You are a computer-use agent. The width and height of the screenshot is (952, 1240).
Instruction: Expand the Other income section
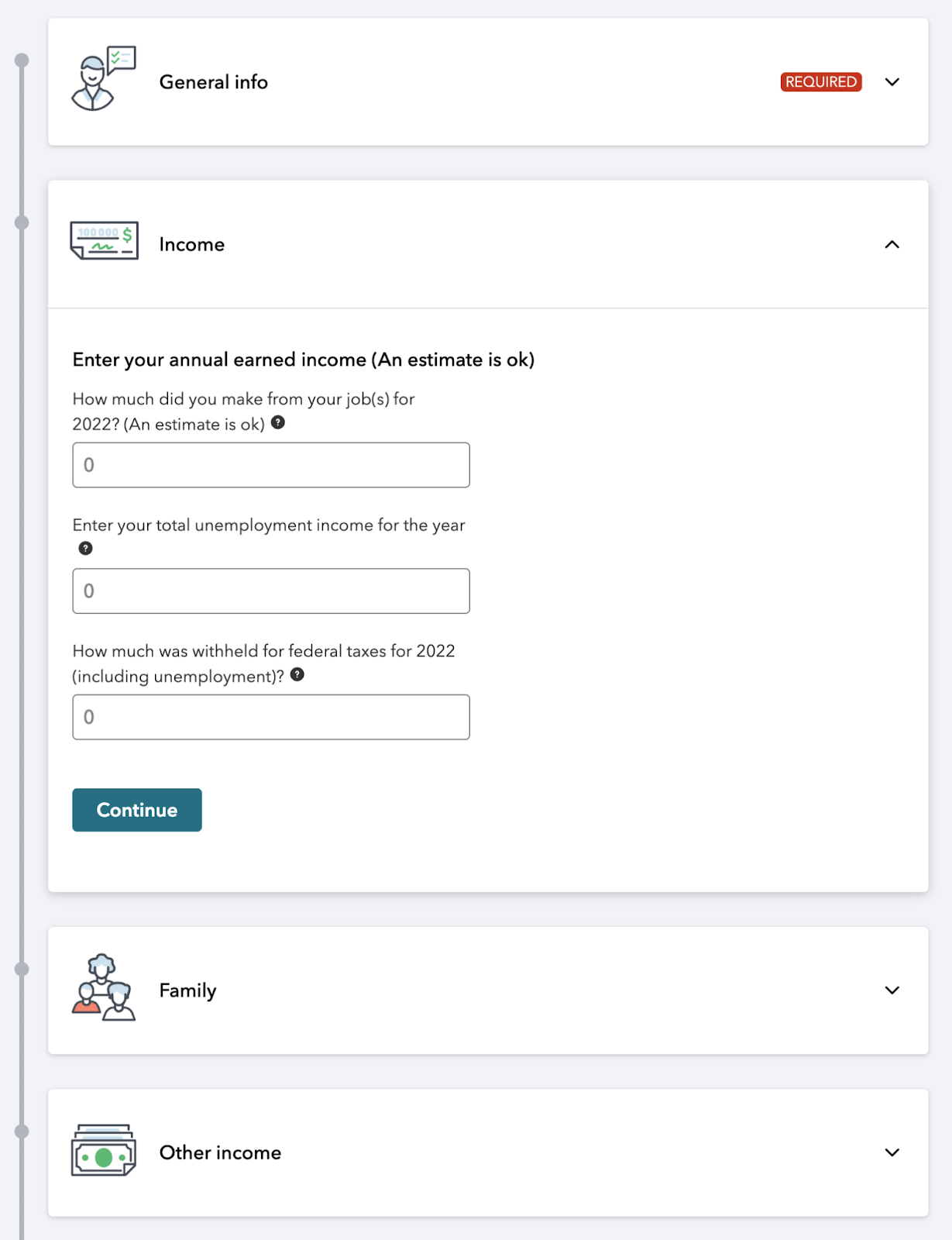click(892, 1152)
